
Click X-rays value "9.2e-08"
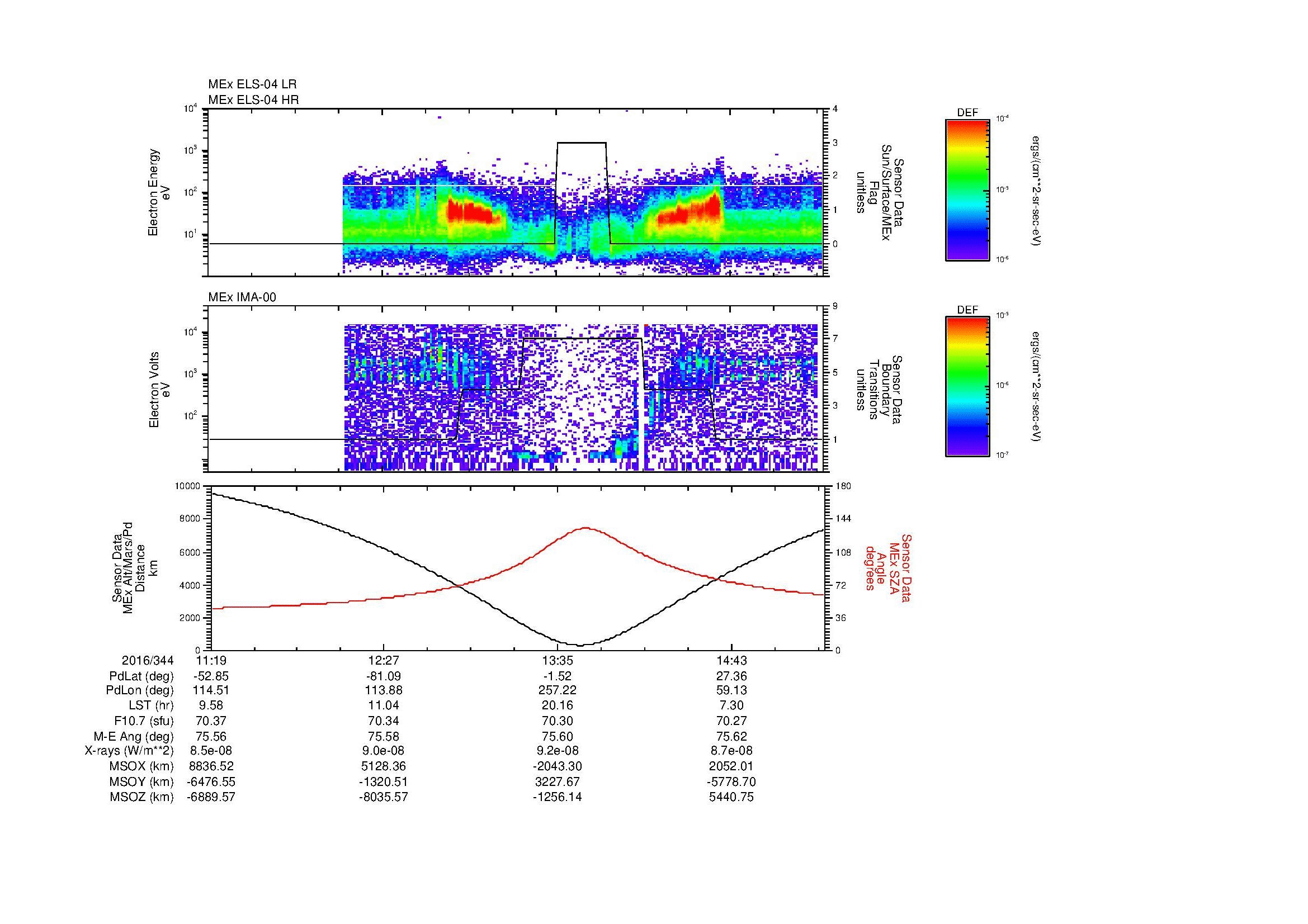557,751
